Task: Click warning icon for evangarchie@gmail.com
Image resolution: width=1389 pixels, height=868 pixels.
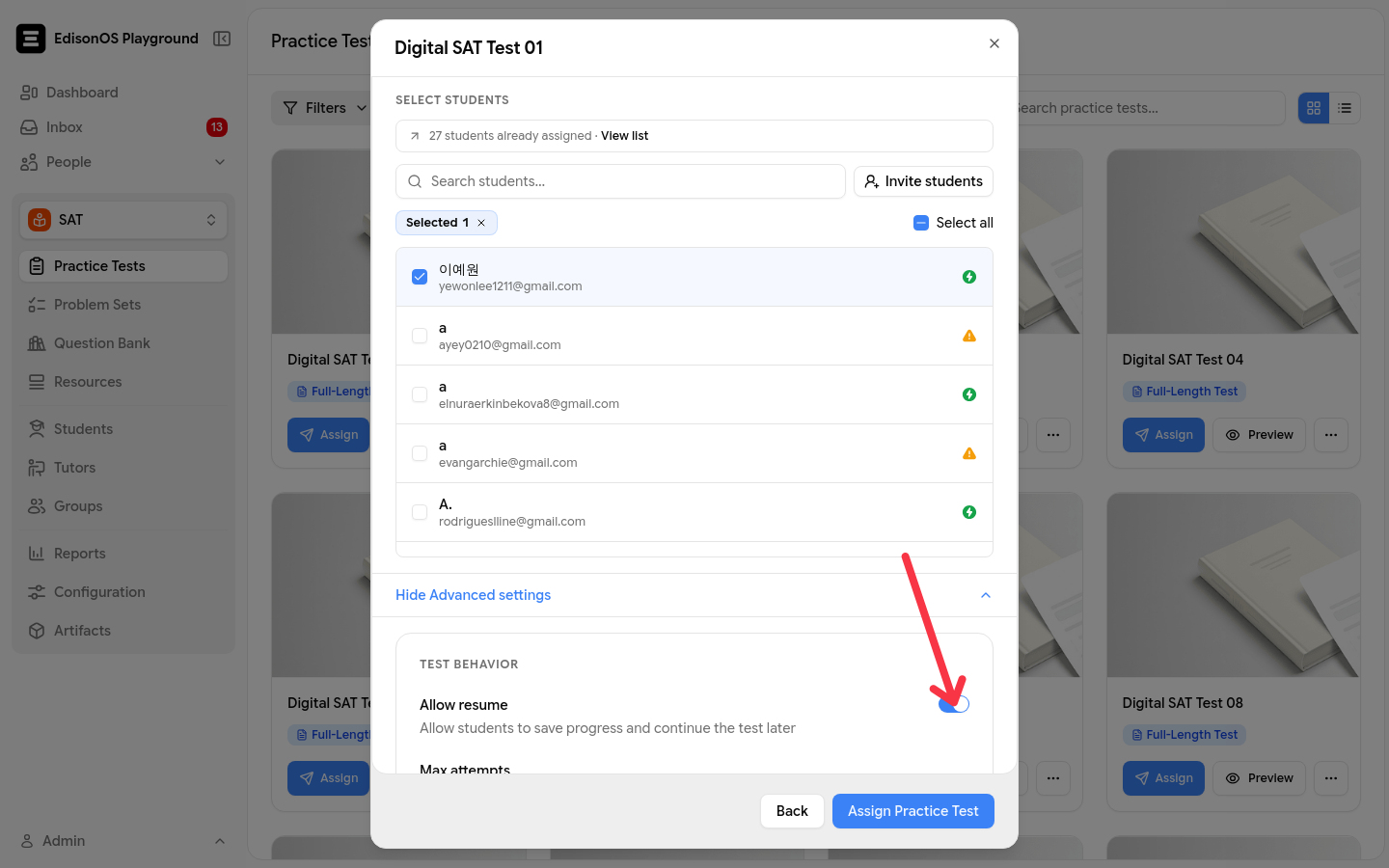Action: pos(969,453)
